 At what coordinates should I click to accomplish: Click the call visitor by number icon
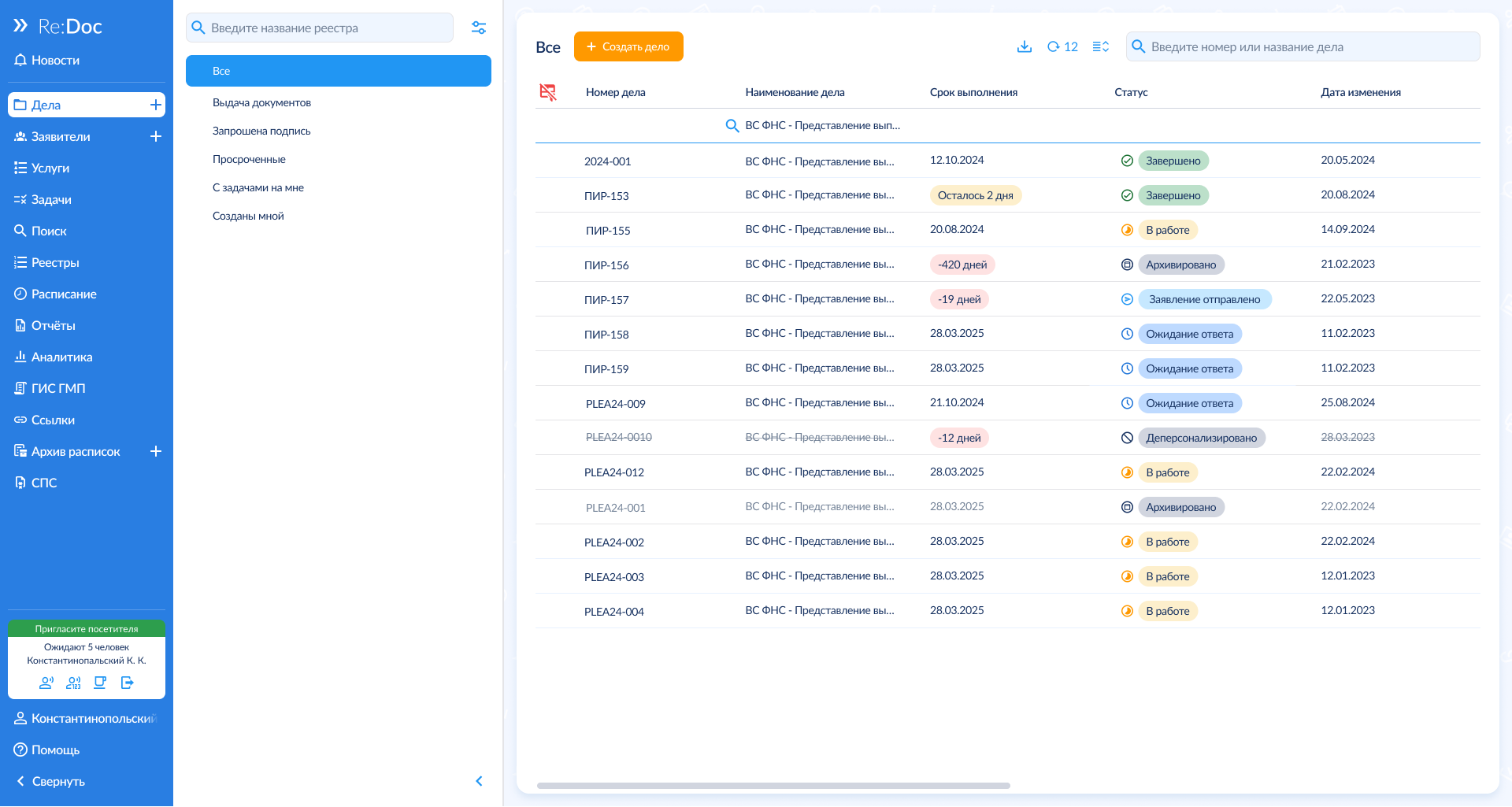[73, 683]
